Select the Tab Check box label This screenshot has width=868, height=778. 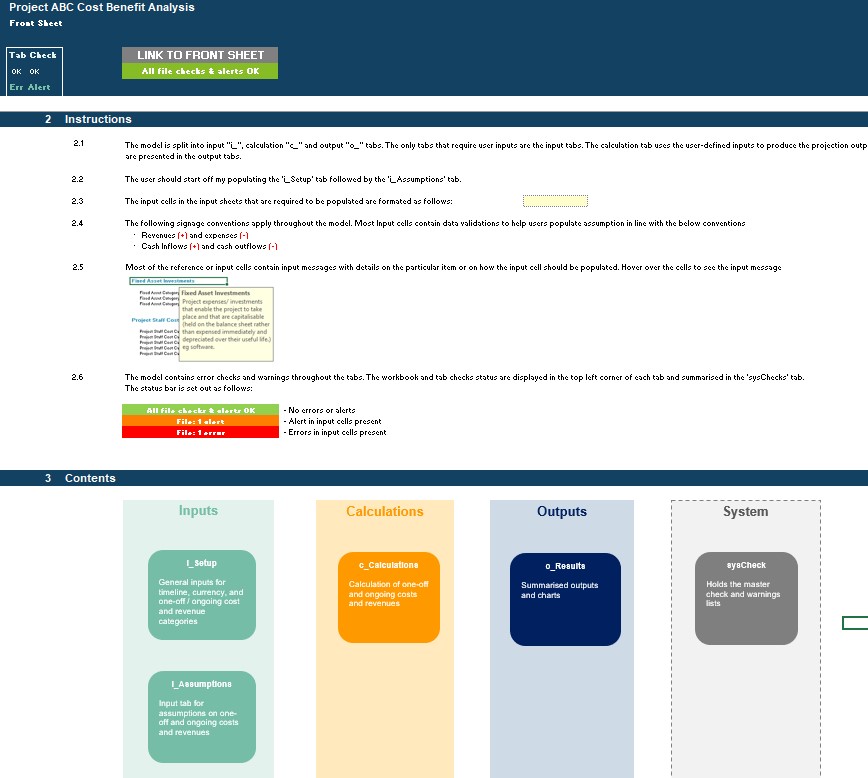pyautogui.click(x=33, y=55)
